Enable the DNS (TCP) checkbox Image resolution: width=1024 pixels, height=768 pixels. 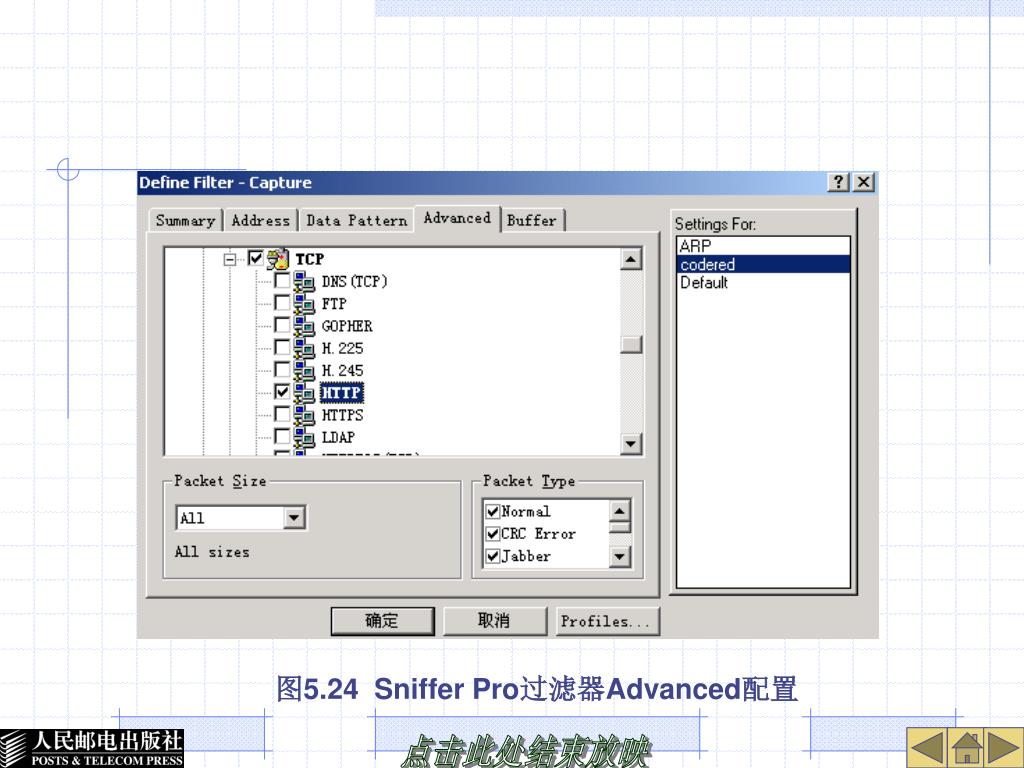tap(282, 281)
